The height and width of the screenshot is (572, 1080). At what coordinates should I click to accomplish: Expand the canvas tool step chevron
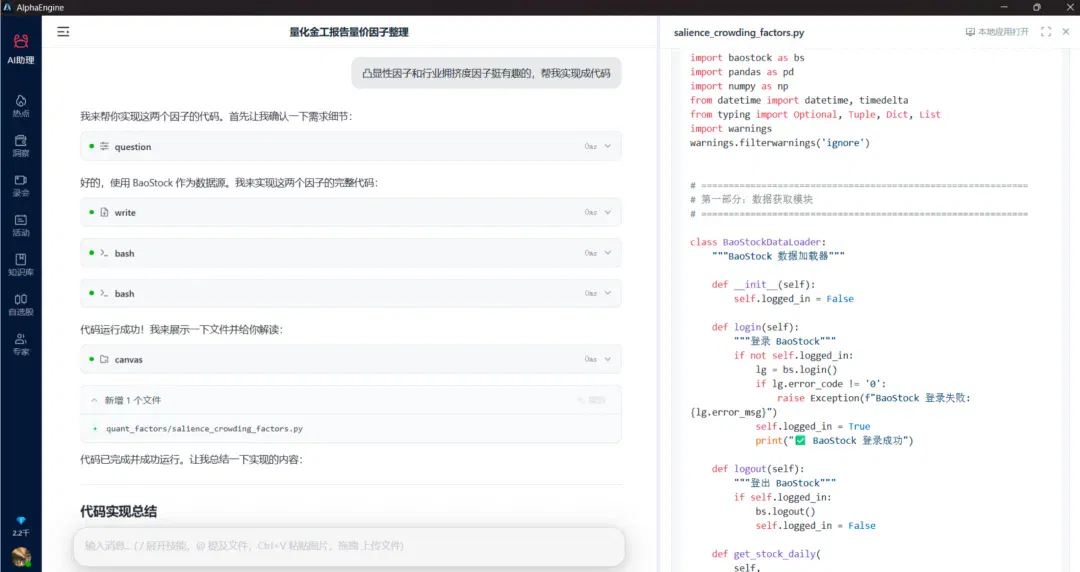pyautogui.click(x=608, y=359)
